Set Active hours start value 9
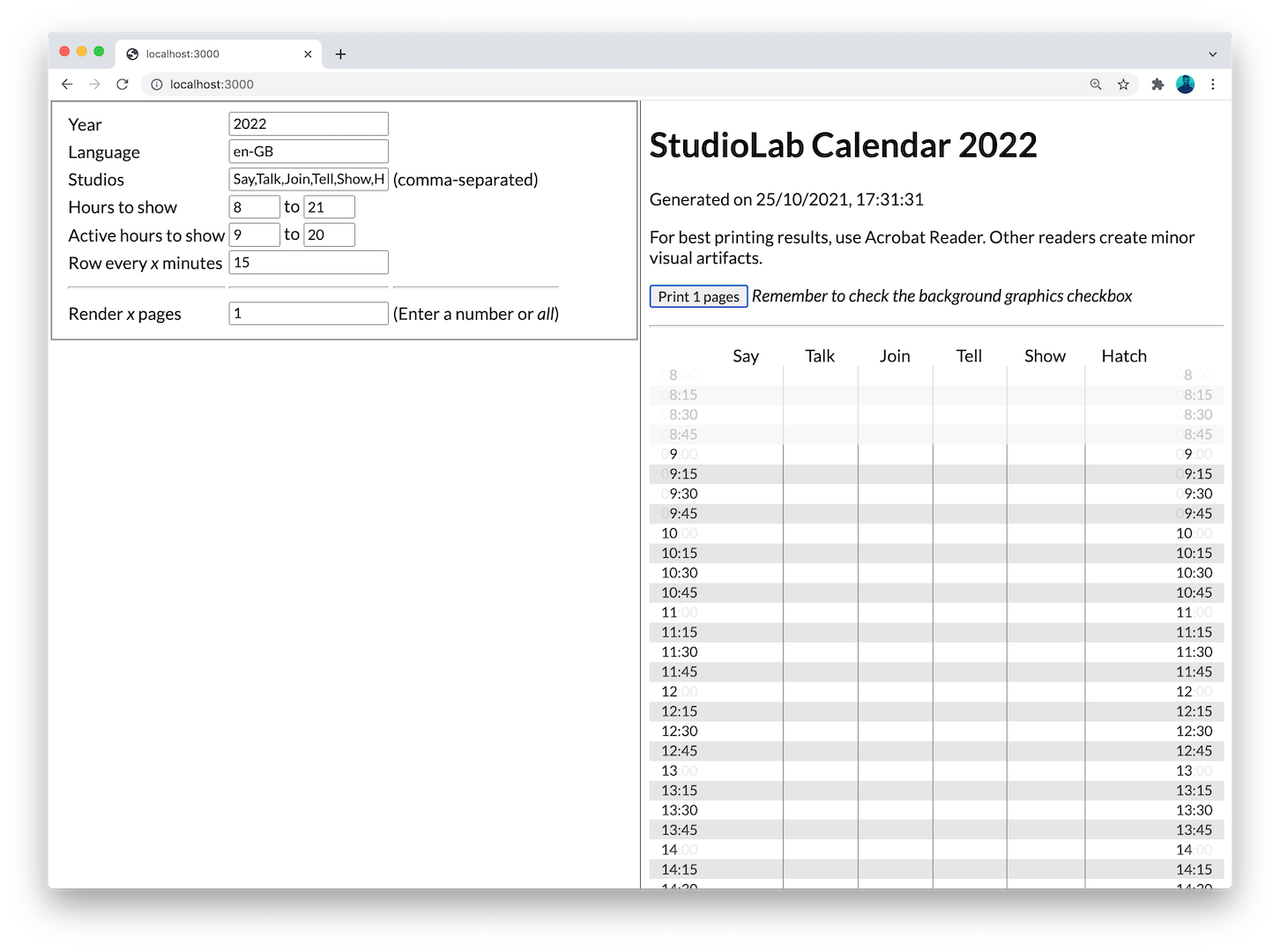 pos(255,235)
